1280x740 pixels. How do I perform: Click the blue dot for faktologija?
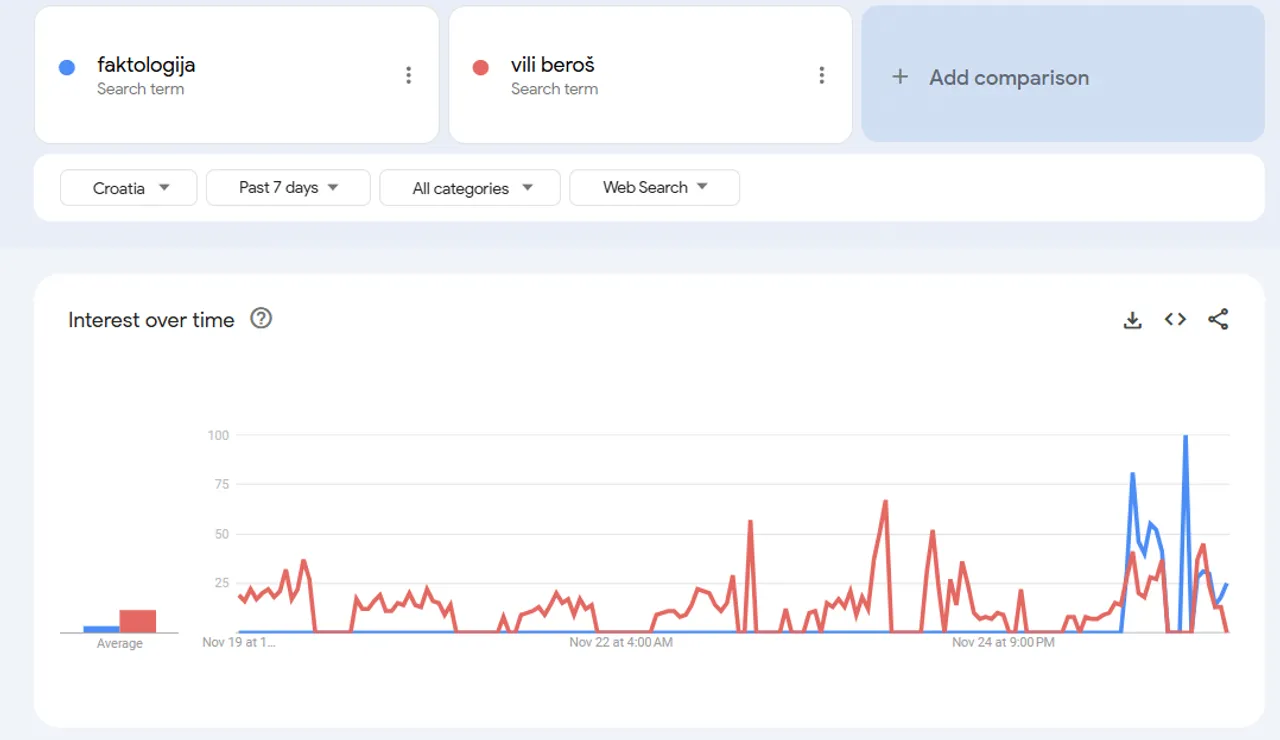pos(67,67)
